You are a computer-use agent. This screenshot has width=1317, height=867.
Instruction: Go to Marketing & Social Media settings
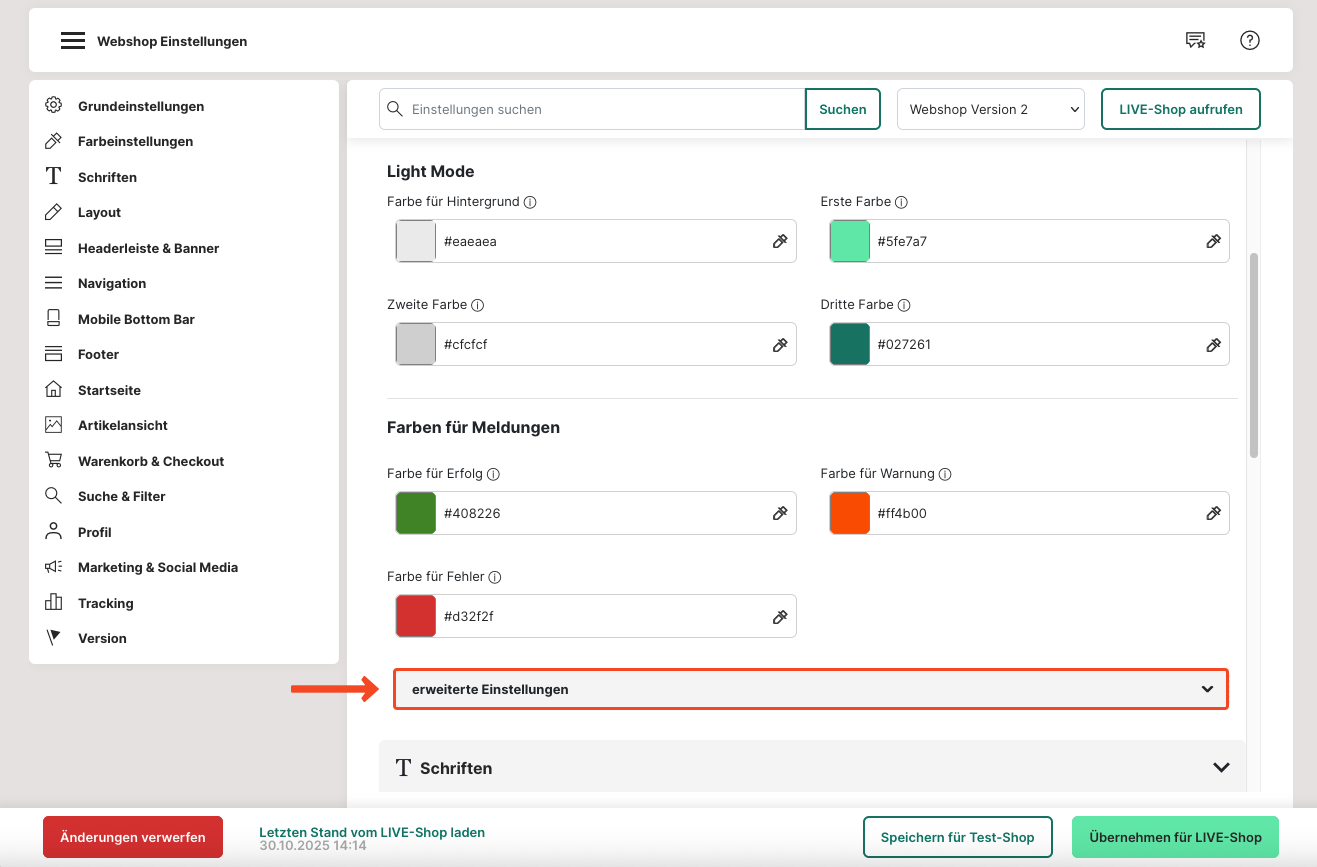[x=158, y=567]
